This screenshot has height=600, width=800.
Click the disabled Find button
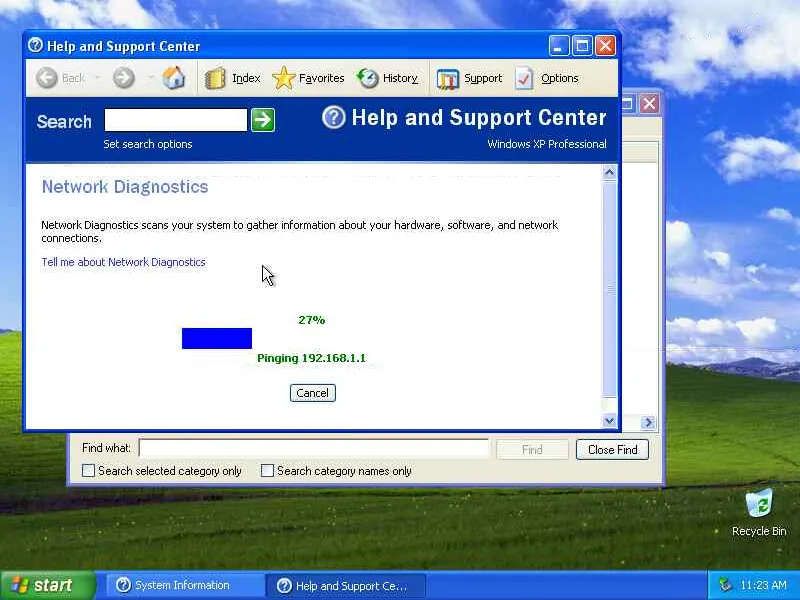(x=532, y=449)
